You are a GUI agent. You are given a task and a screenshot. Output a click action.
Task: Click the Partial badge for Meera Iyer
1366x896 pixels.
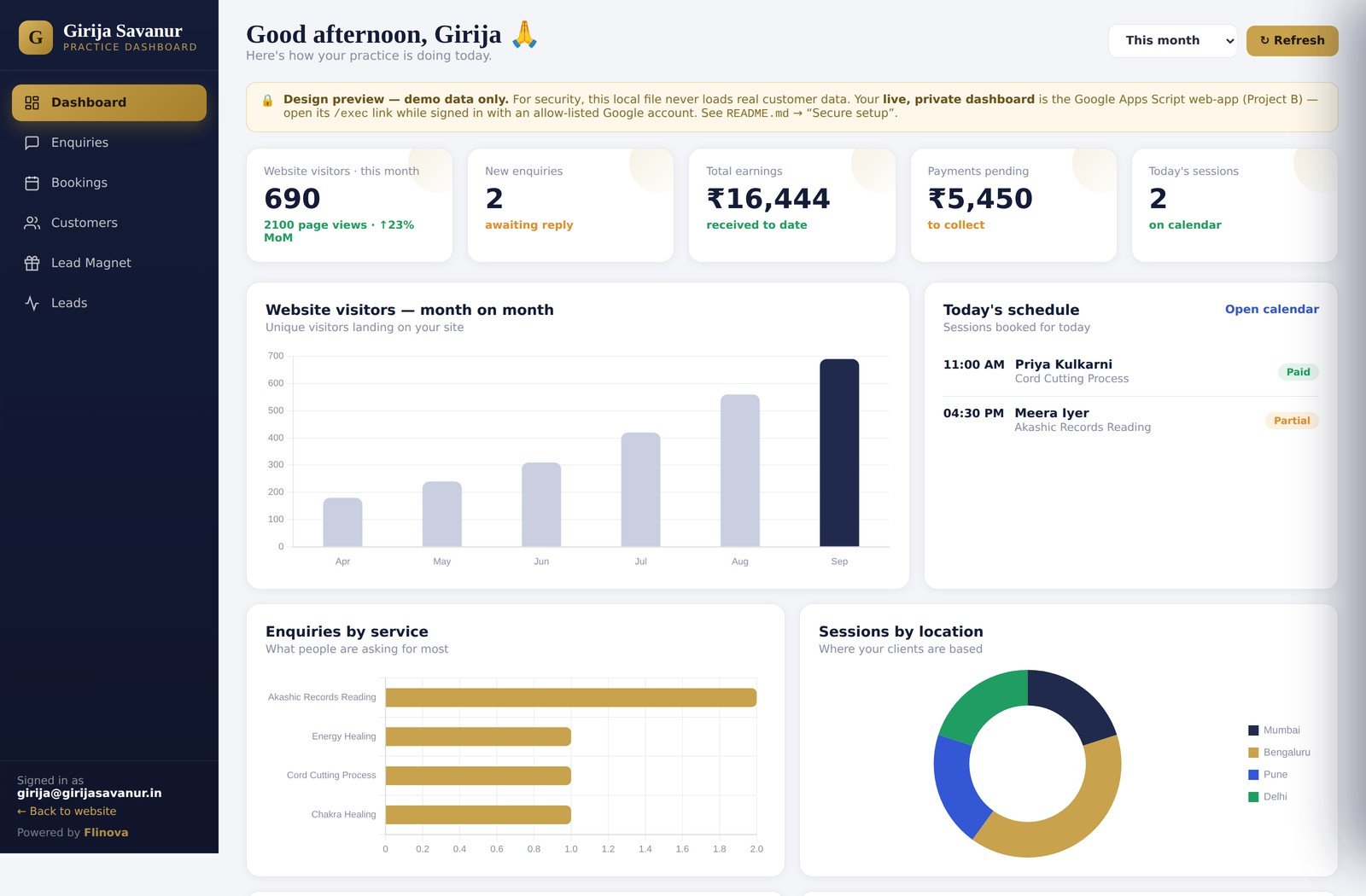coord(1292,421)
